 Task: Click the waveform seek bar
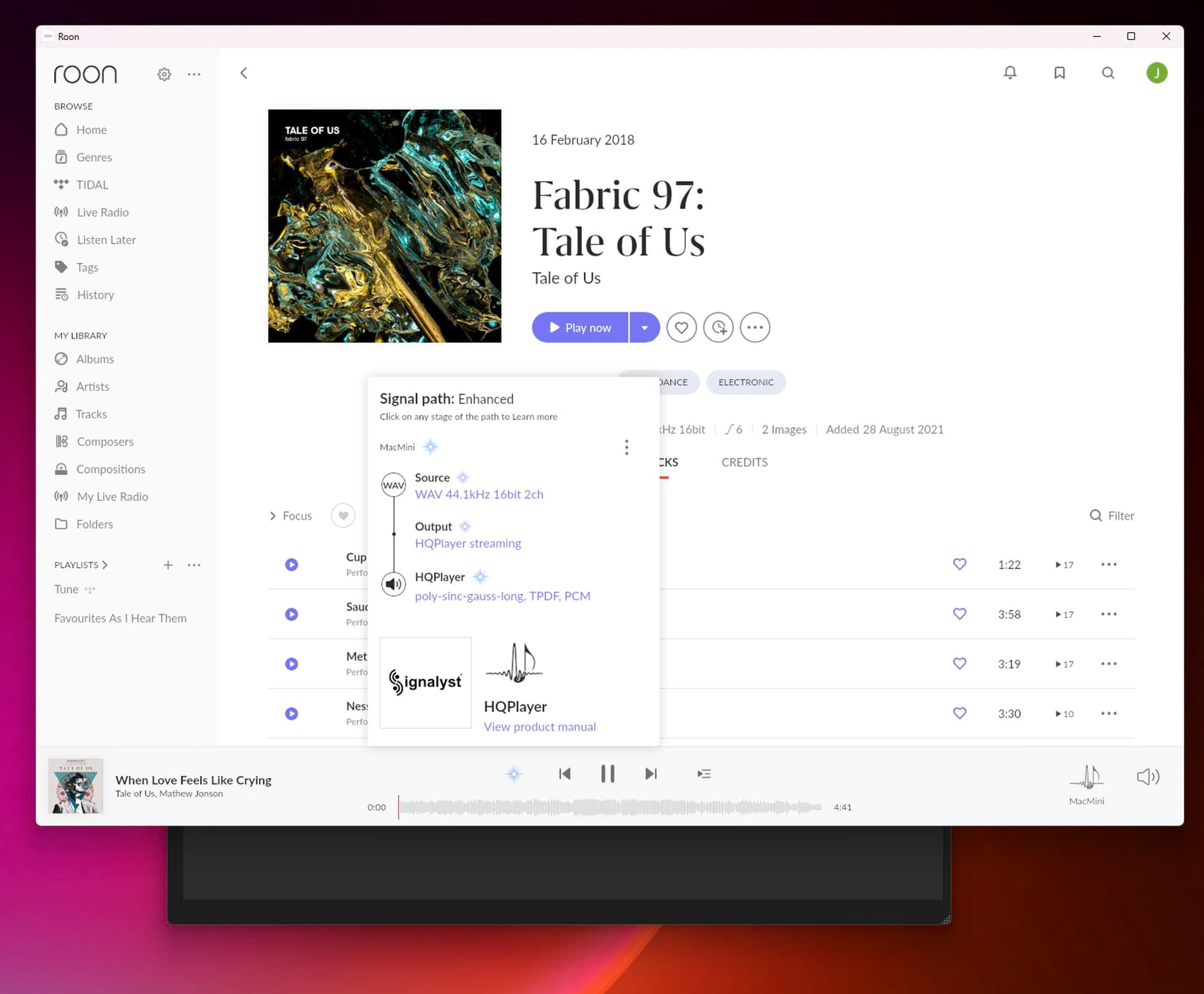610,807
